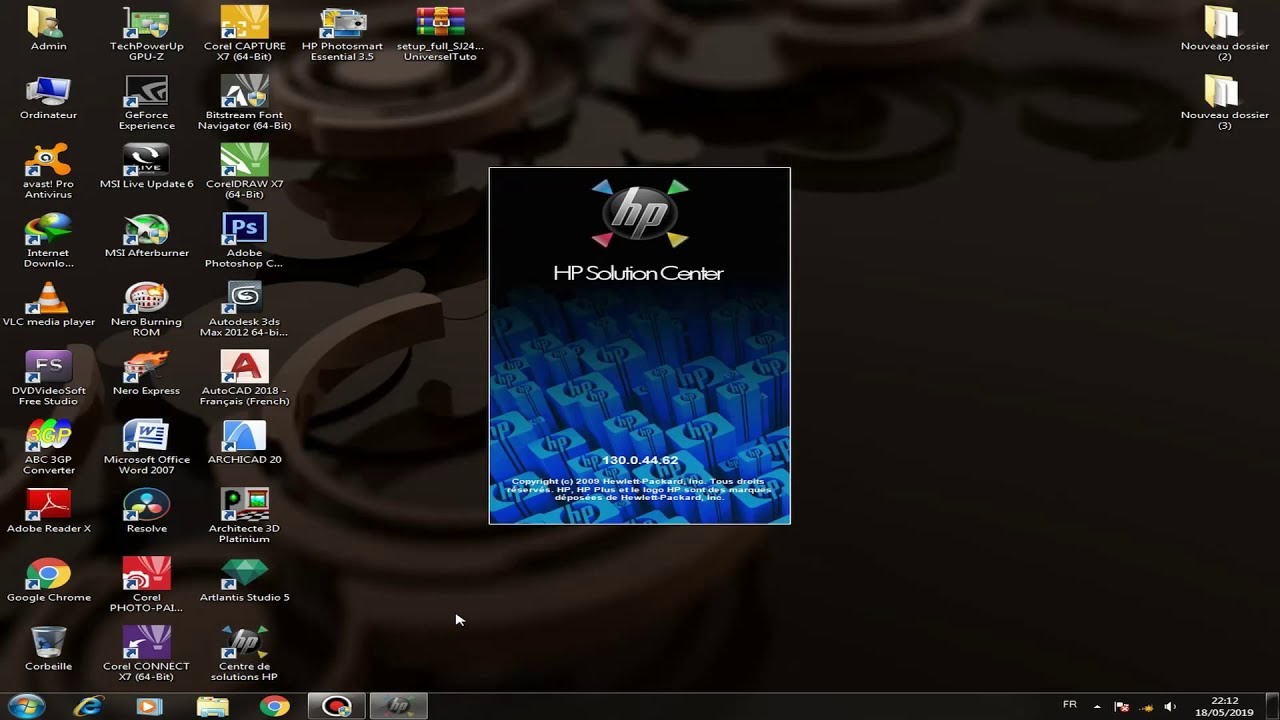Launch ARCHICAD 20 shortcut
This screenshot has width=1280, height=720.
244,443
